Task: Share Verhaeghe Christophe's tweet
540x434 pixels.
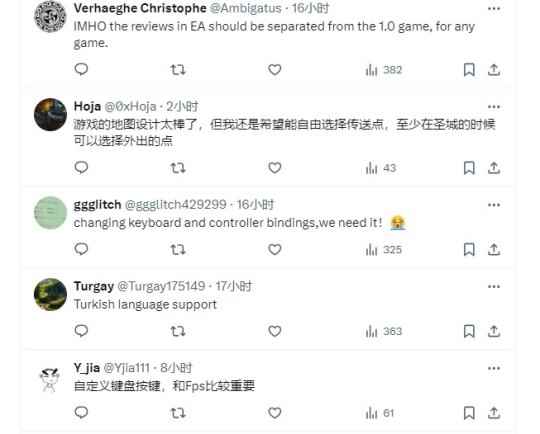Action: click(494, 70)
